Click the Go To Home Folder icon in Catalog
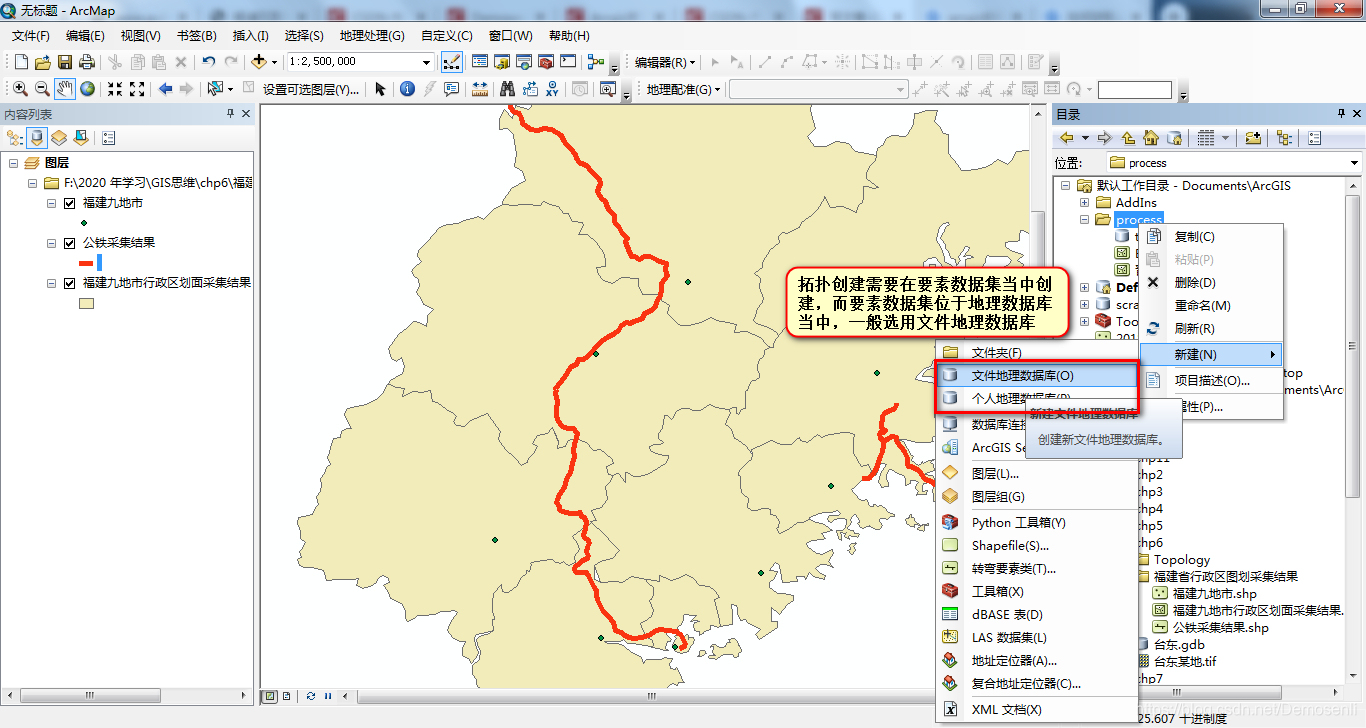This screenshot has height=728, width=1366. (x=1150, y=138)
